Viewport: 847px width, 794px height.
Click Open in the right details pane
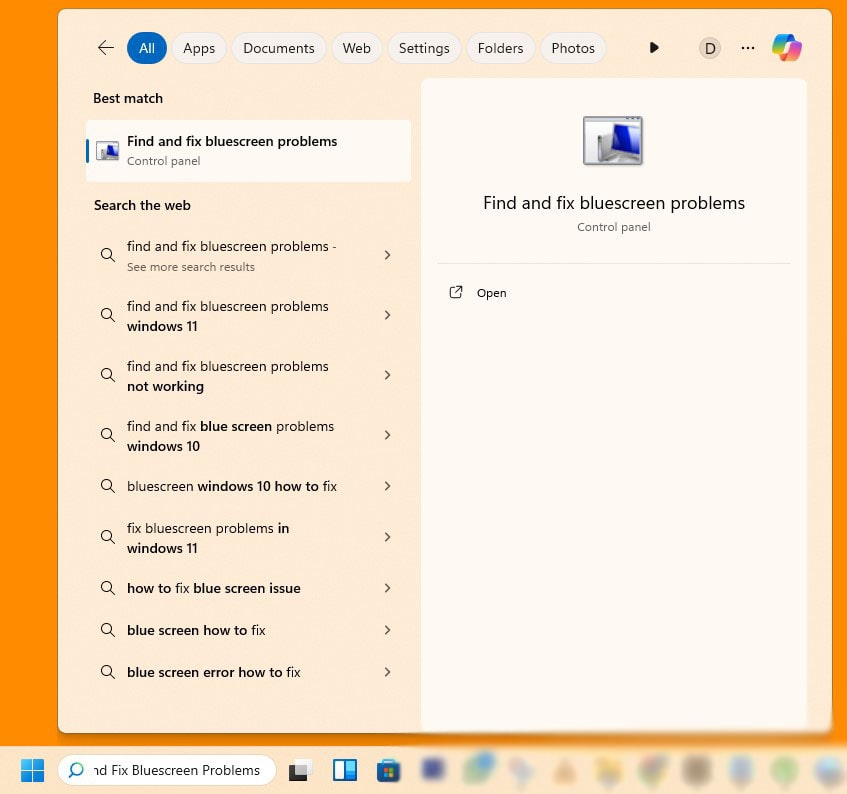(491, 293)
